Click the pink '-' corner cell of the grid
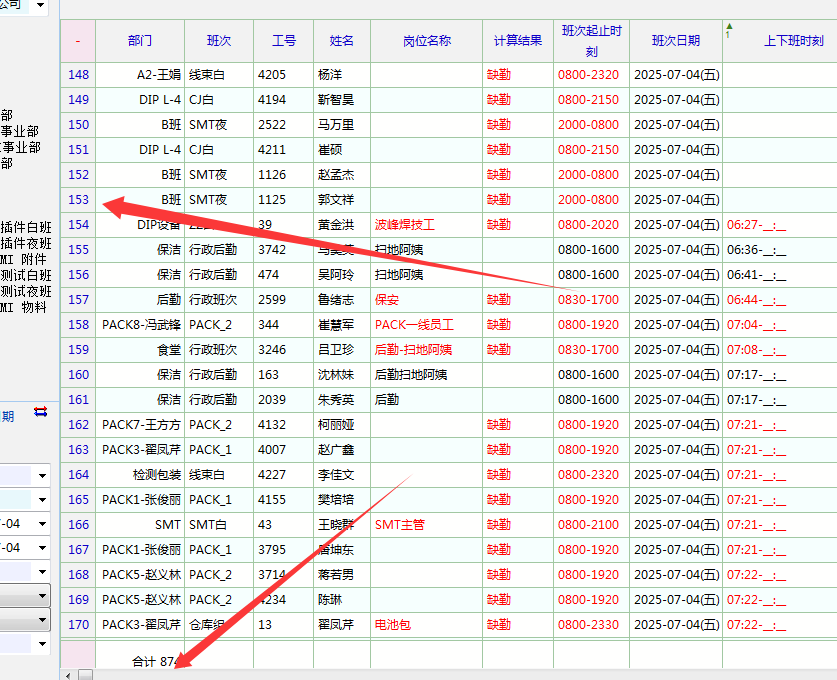Screen dimensions: 837x680 (x=78, y=41)
